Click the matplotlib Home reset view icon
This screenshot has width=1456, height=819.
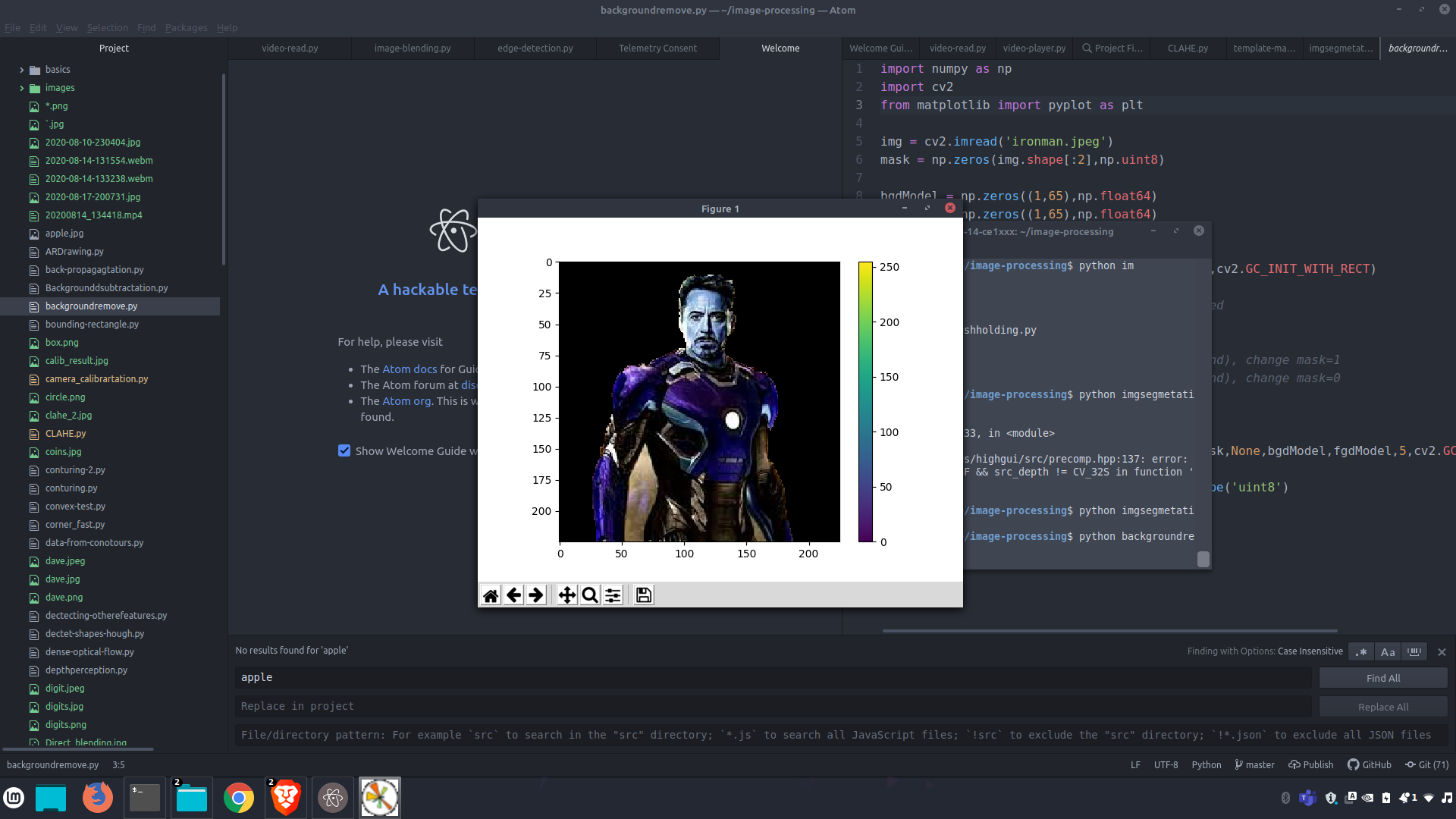[x=491, y=595]
